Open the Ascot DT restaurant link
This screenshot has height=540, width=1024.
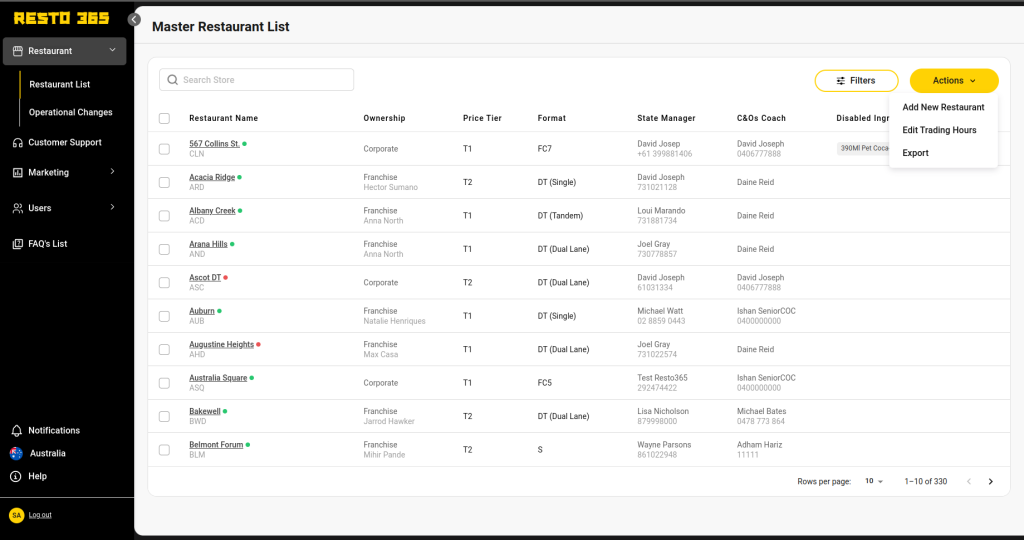click(x=205, y=278)
